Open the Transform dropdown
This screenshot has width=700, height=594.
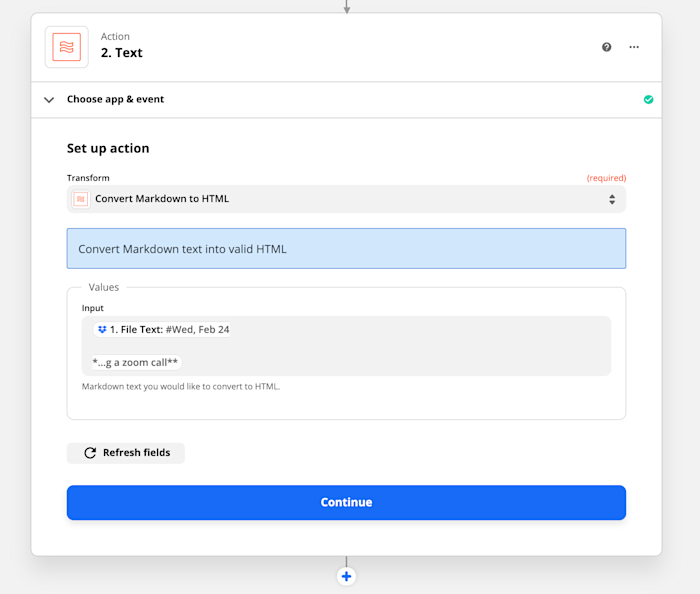coord(346,199)
